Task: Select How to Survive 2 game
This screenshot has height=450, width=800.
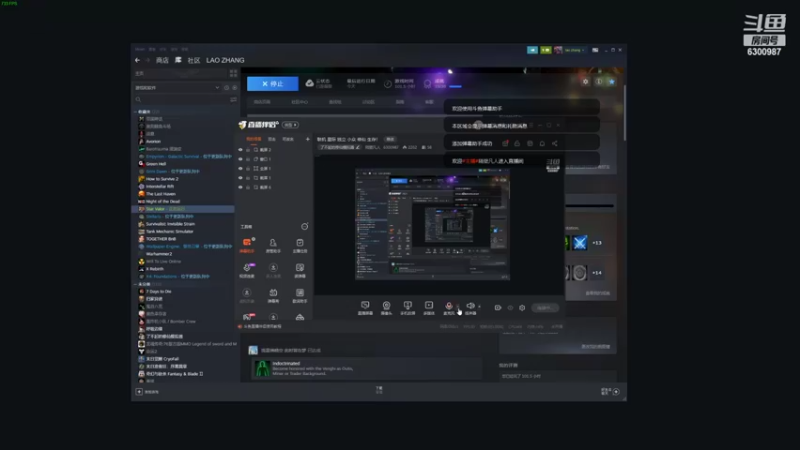Action: tap(162, 179)
